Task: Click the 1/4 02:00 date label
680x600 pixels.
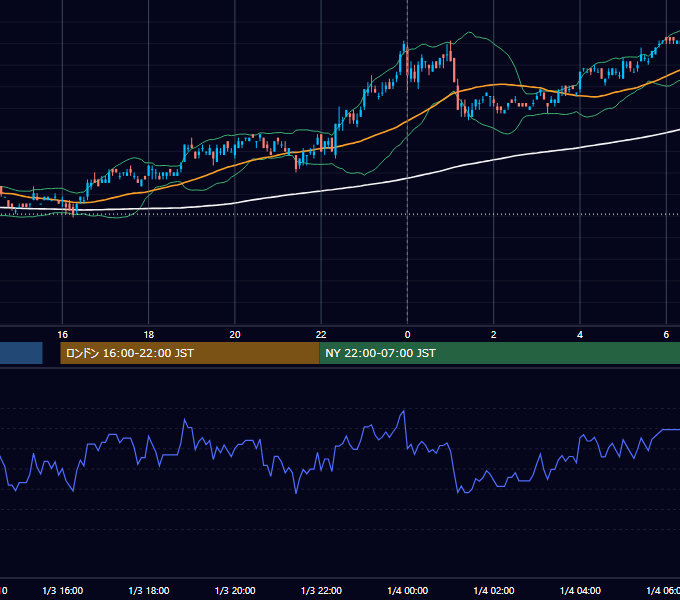Action: [x=494, y=590]
